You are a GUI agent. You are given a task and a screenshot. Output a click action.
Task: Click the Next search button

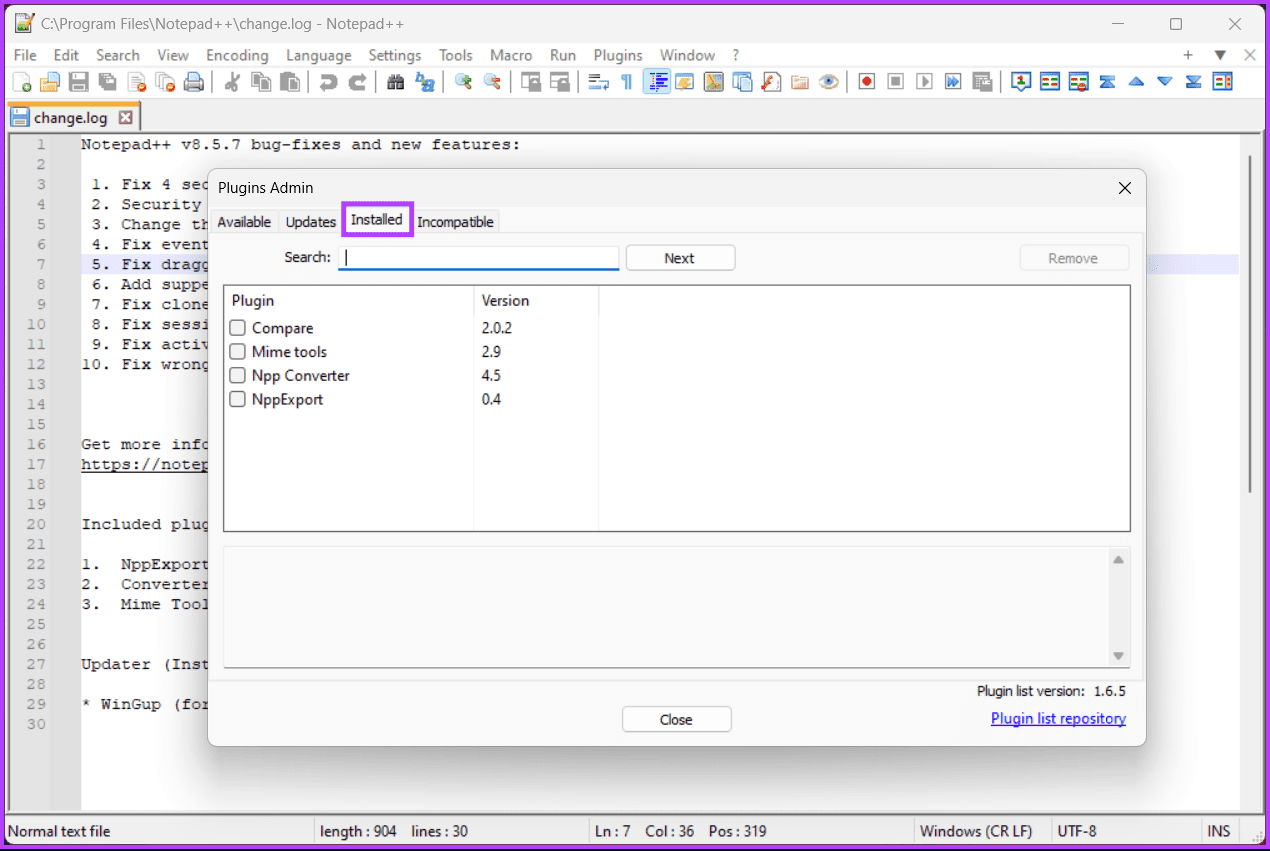tap(680, 257)
